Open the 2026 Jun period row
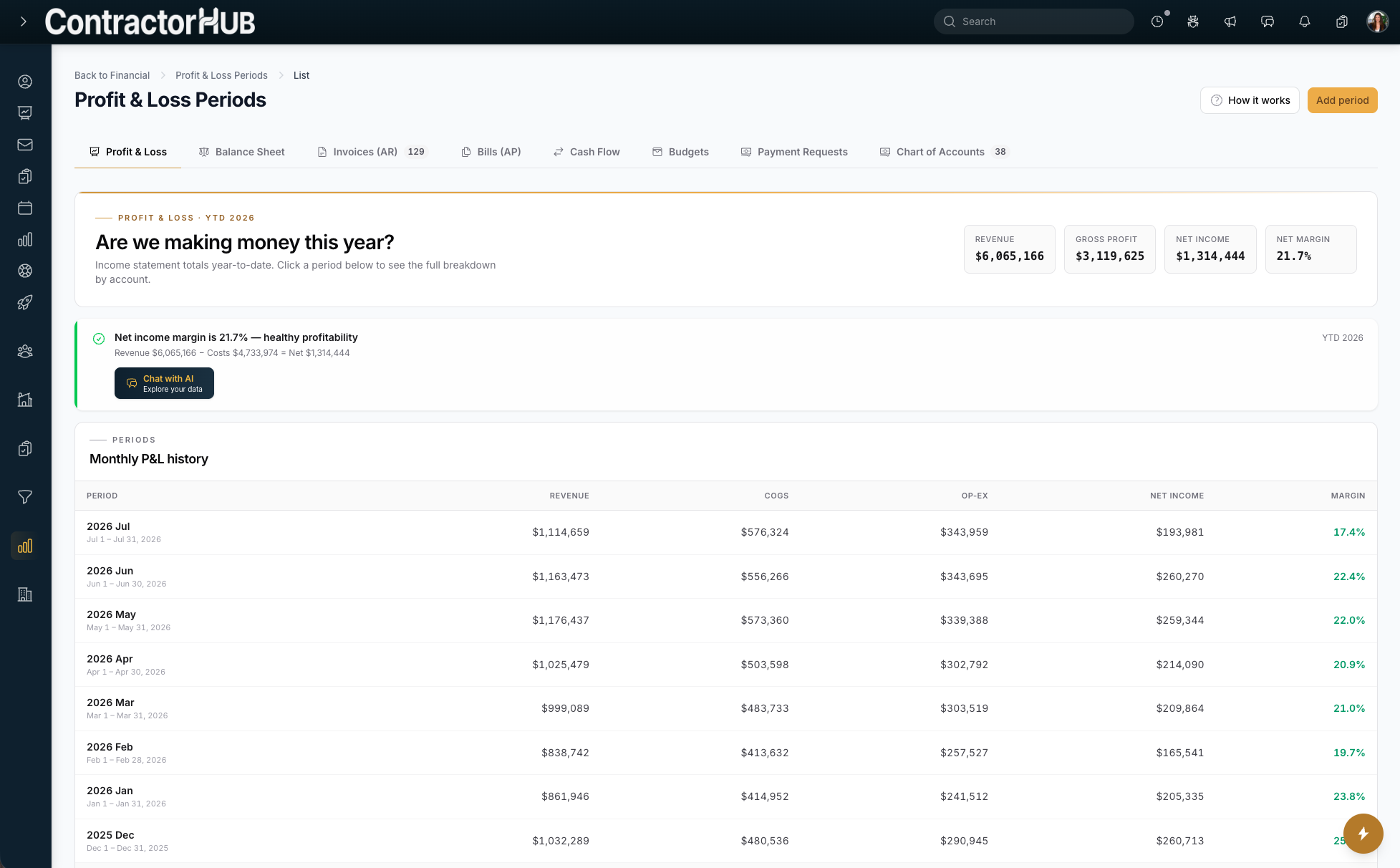 click(725, 577)
